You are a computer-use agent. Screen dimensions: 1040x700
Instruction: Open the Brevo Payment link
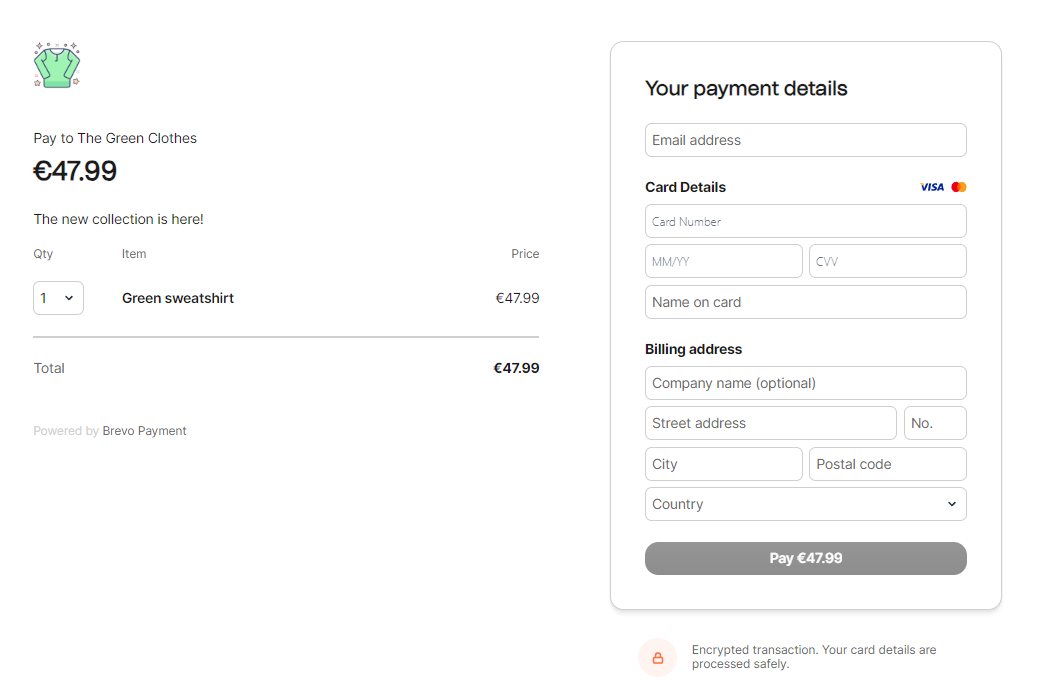pos(145,431)
